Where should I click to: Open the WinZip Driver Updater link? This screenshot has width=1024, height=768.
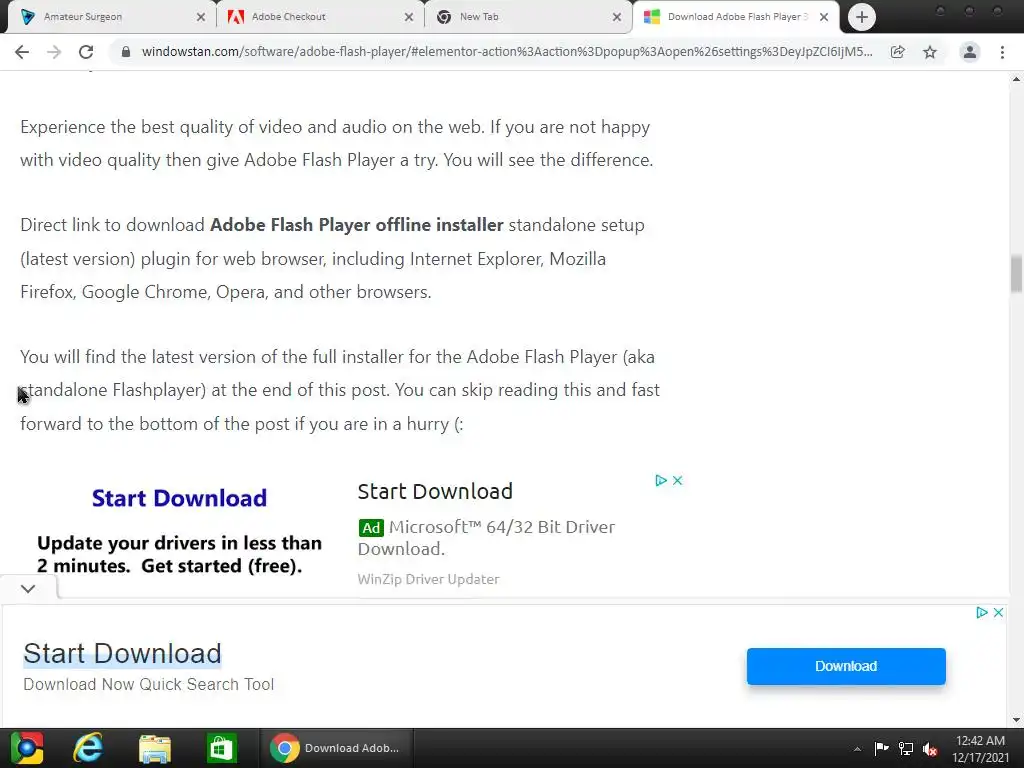(428, 579)
